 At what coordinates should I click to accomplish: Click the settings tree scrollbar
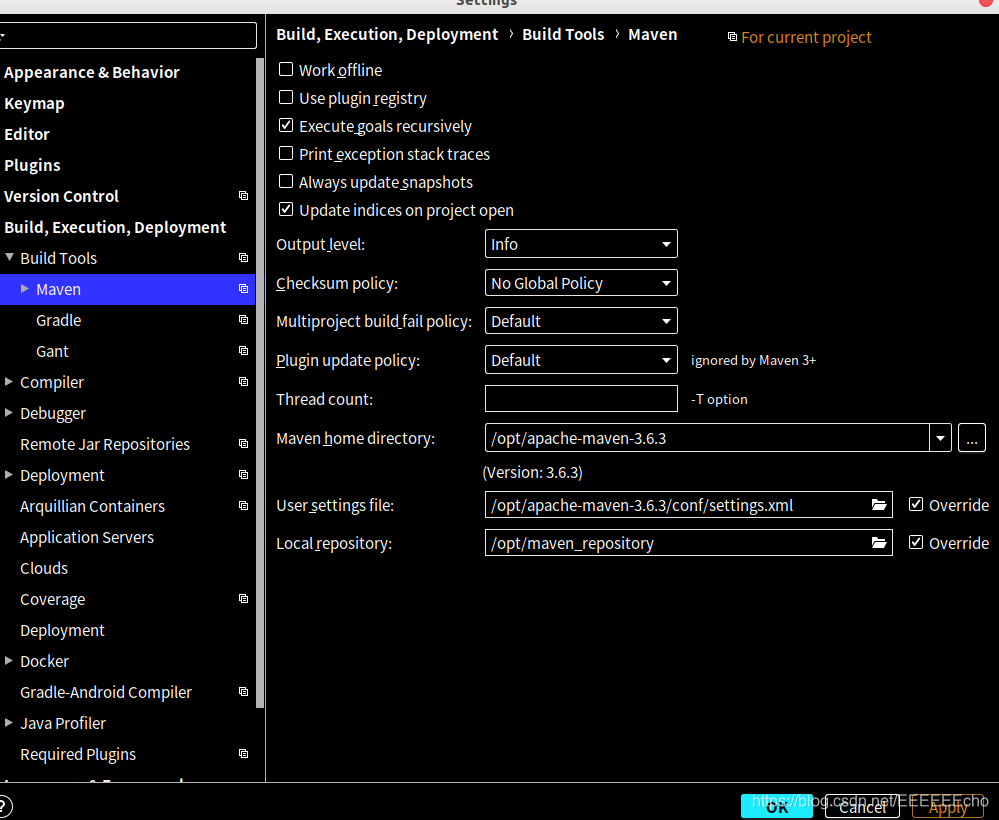260,382
